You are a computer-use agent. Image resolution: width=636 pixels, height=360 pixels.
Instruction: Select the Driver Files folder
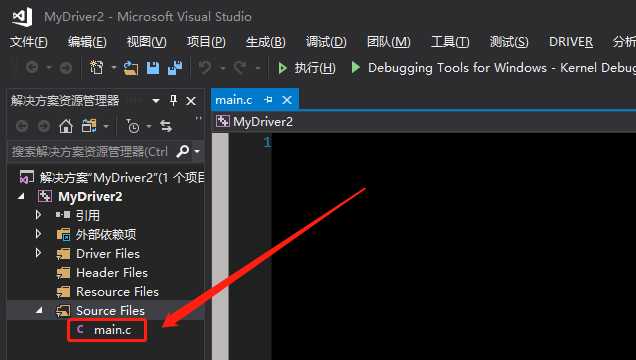(x=108, y=254)
